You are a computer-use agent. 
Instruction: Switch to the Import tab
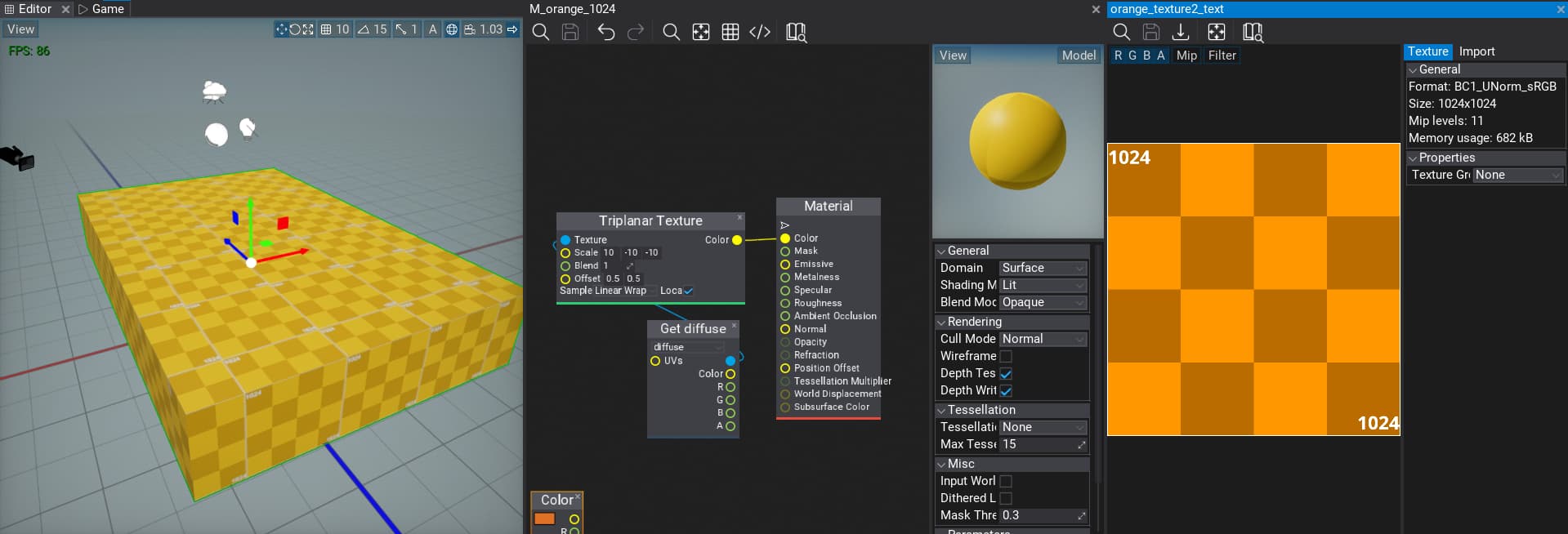click(x=1476, y=51)
